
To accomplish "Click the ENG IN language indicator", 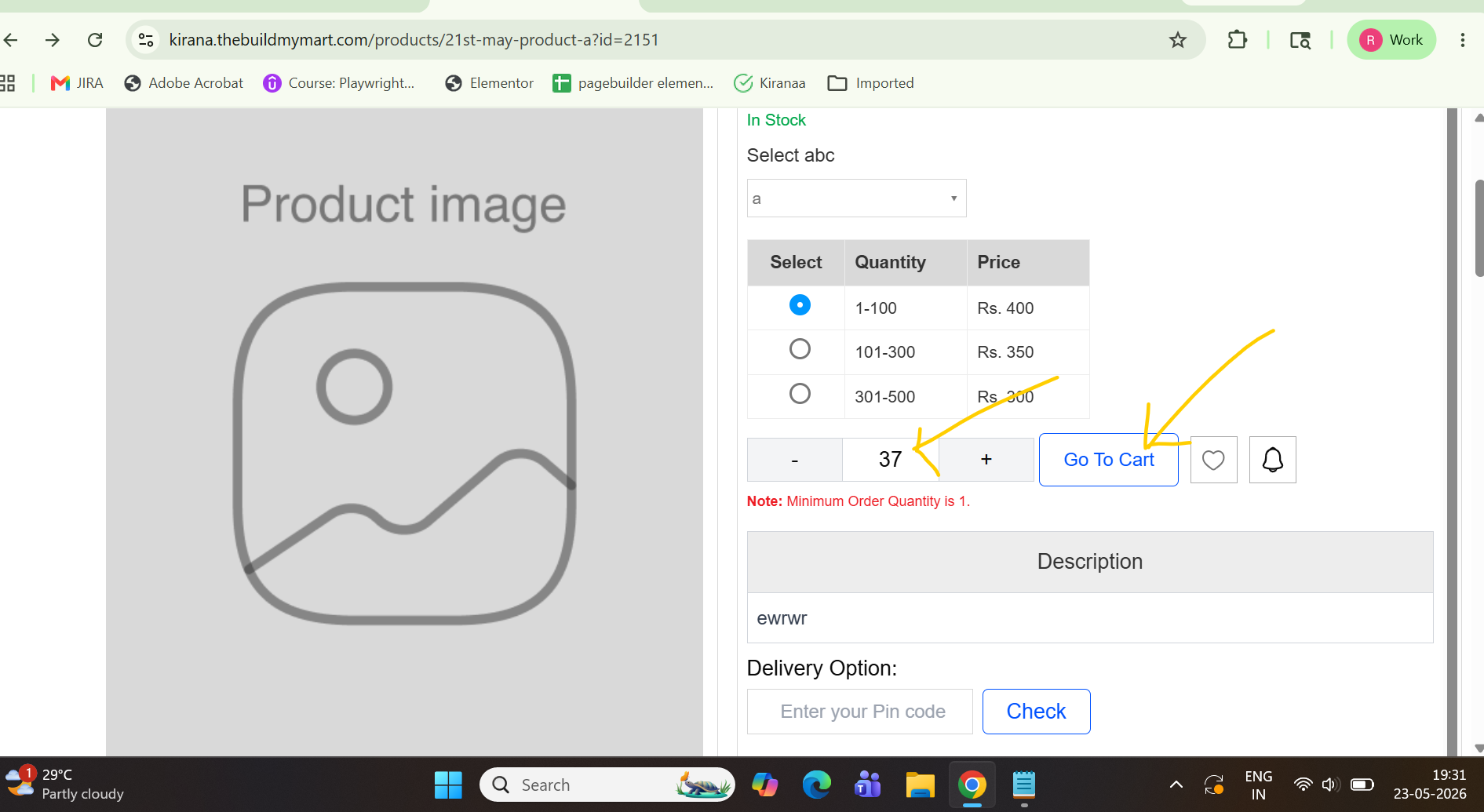I will pos(1258,785).
